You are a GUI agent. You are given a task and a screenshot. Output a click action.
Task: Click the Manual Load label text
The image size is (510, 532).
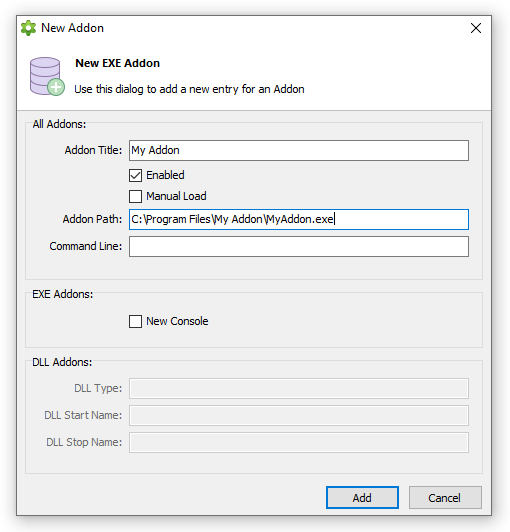(x=176, y=196)
